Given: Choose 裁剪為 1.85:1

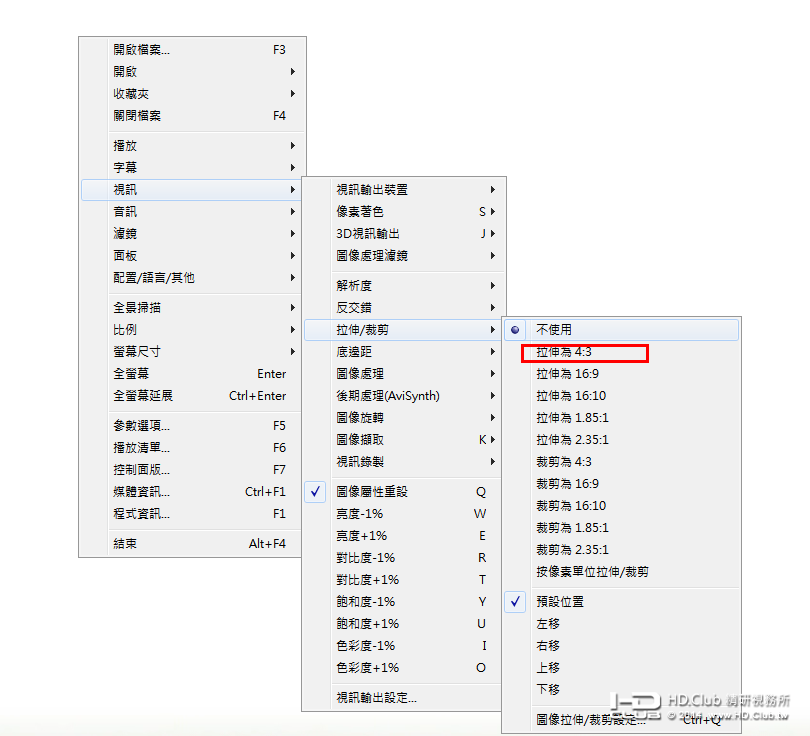Looking at the screenshot, I should pos(621,528).
